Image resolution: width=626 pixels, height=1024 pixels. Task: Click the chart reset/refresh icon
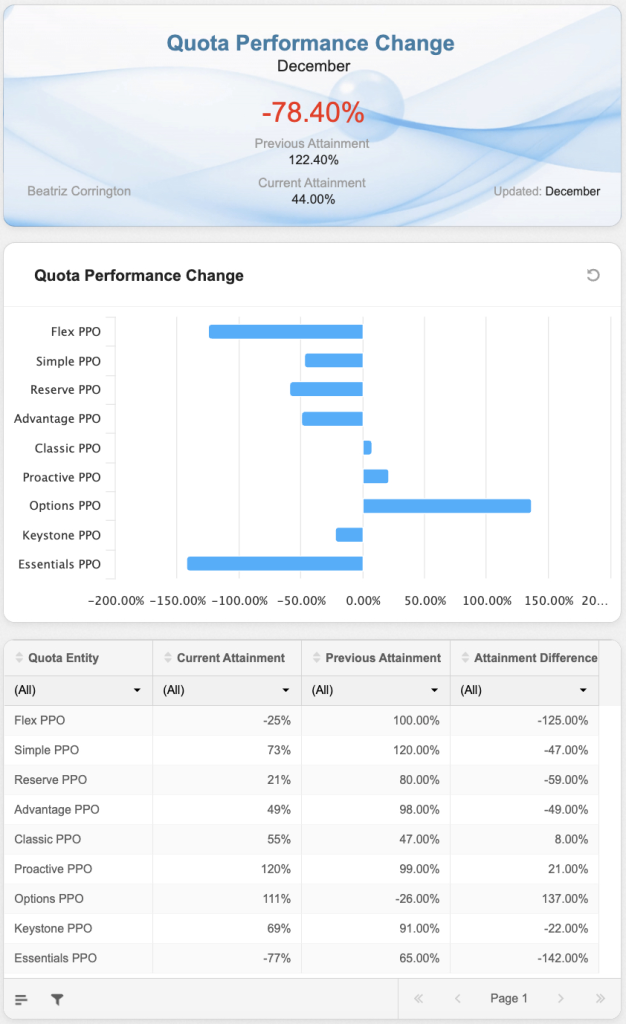coord(593,275)
